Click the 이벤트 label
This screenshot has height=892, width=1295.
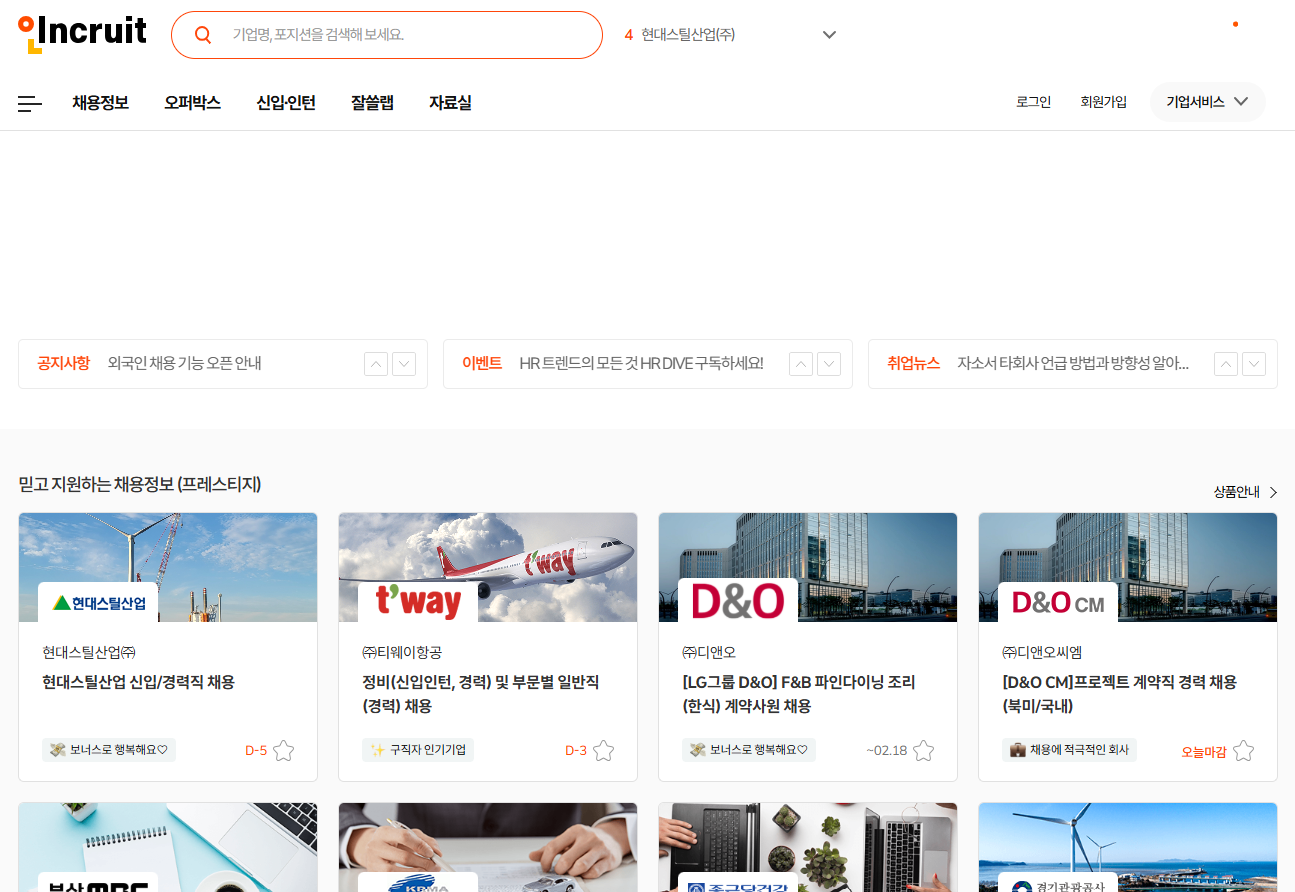tap(482, 364)
